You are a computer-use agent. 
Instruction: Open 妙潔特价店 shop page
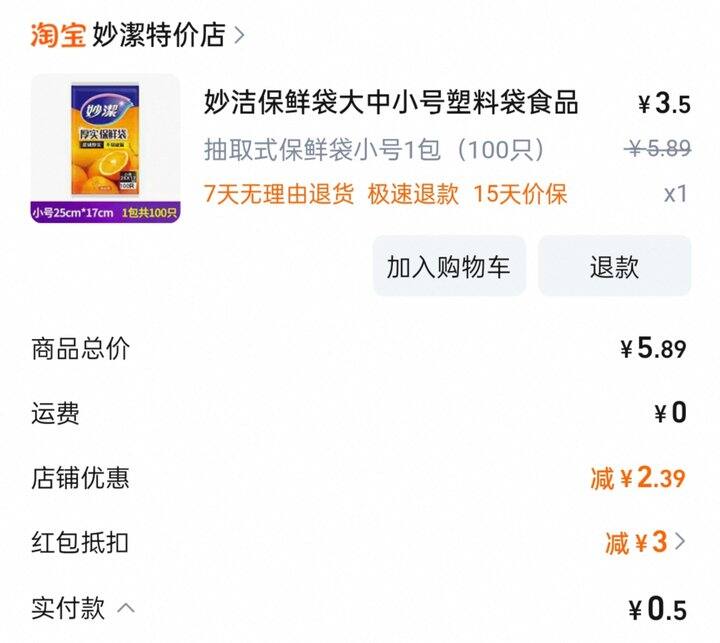click(159, 34)
